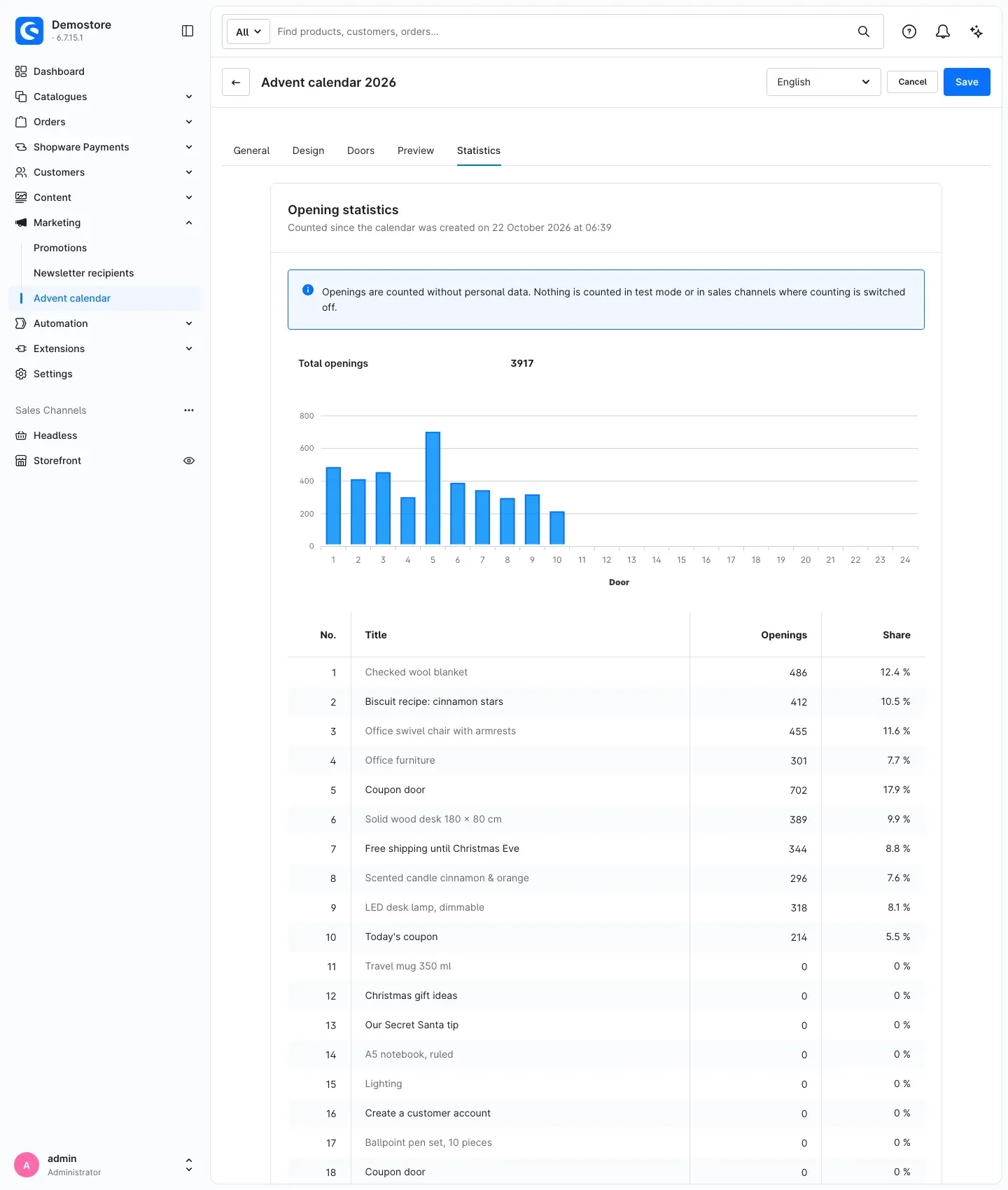Switch to the Design tab
The height and width of the screenshot is (1190, 1008).
(x=308, y=150)
